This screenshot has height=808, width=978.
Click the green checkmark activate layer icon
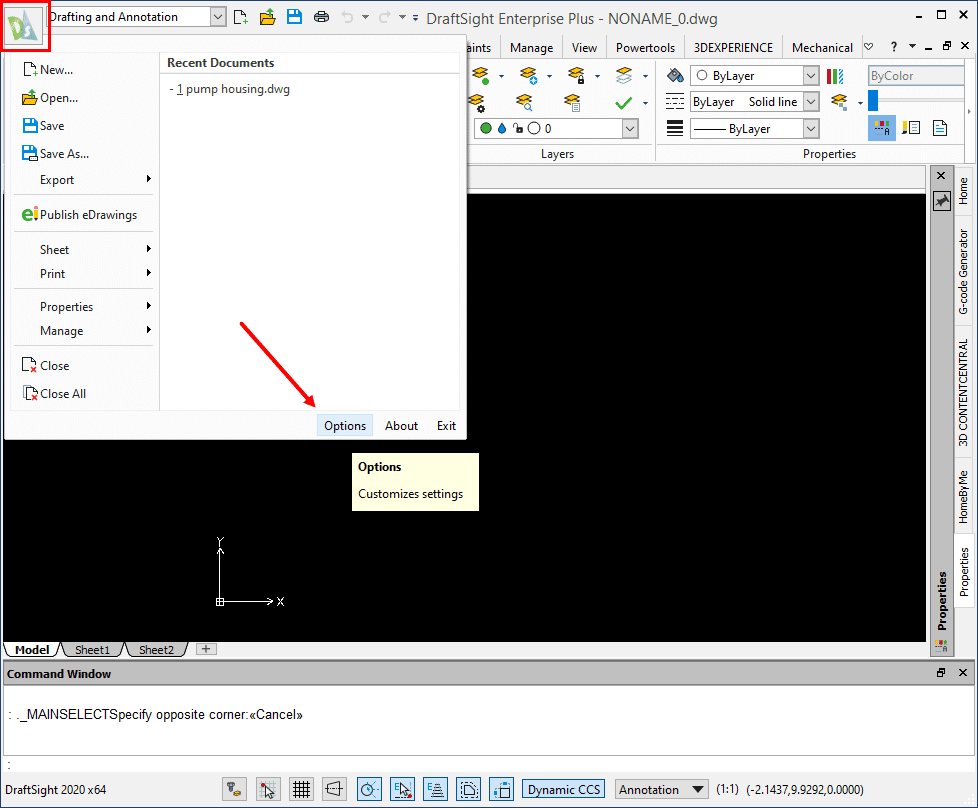coord(623,103)
